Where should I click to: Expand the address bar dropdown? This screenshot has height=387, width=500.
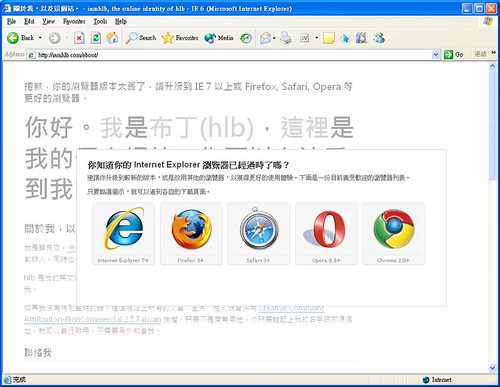pyautogui.click(x=436, y=55)
